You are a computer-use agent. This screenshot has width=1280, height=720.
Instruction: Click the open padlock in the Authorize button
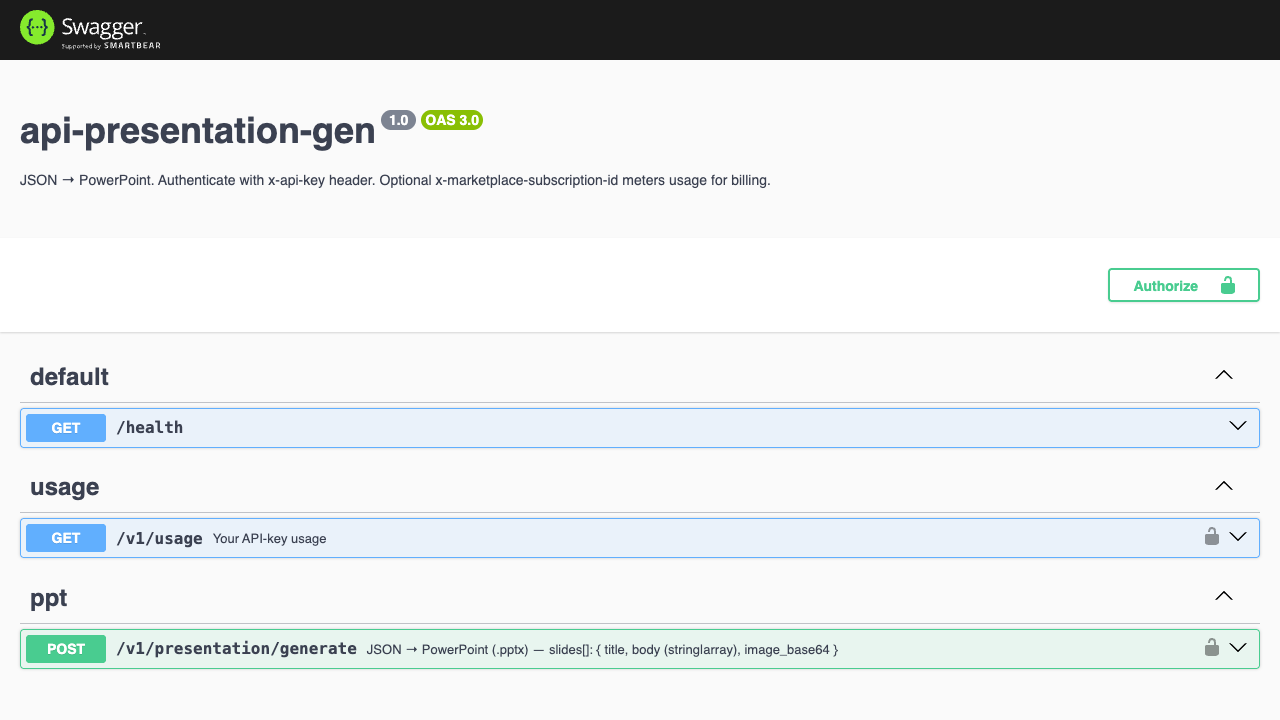click(x=1228, y=285)
